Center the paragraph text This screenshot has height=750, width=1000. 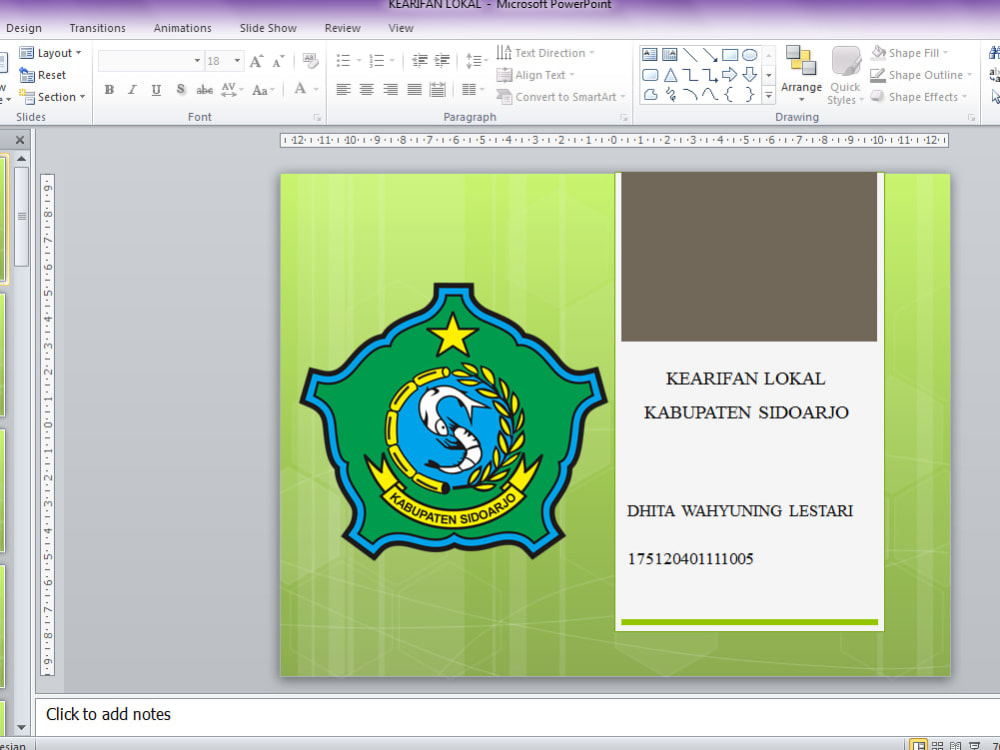[366, 89]
